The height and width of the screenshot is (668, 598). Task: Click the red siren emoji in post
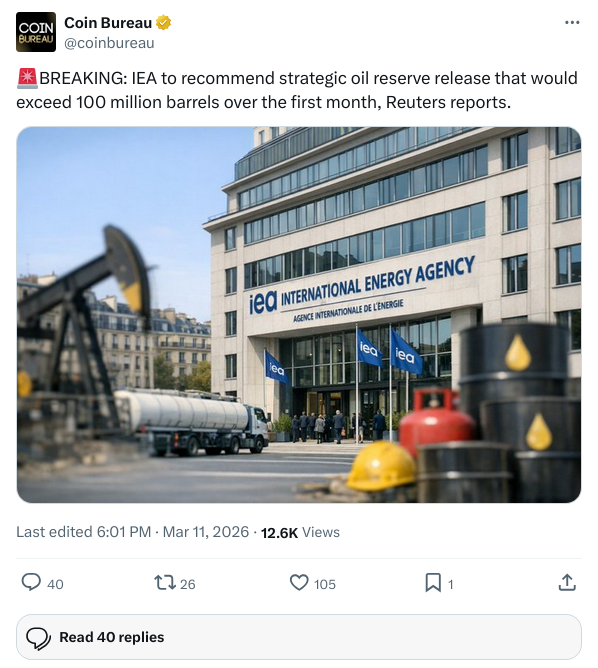coord(27,78)
